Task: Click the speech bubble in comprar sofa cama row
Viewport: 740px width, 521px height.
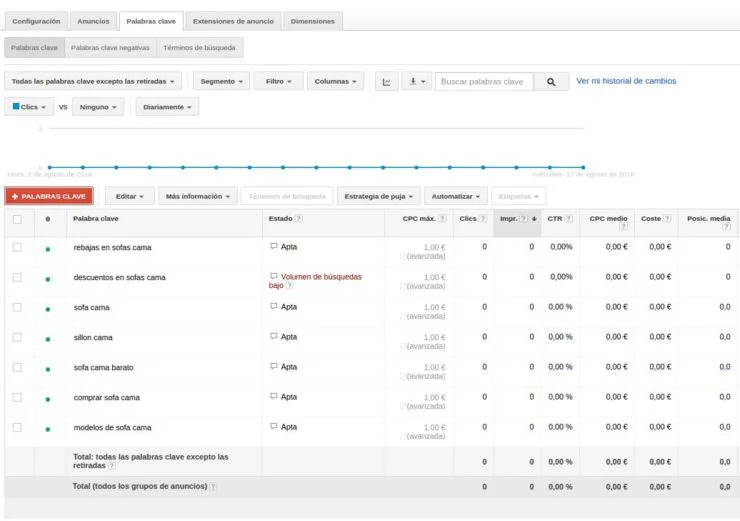Action: [x=274, y=396]
